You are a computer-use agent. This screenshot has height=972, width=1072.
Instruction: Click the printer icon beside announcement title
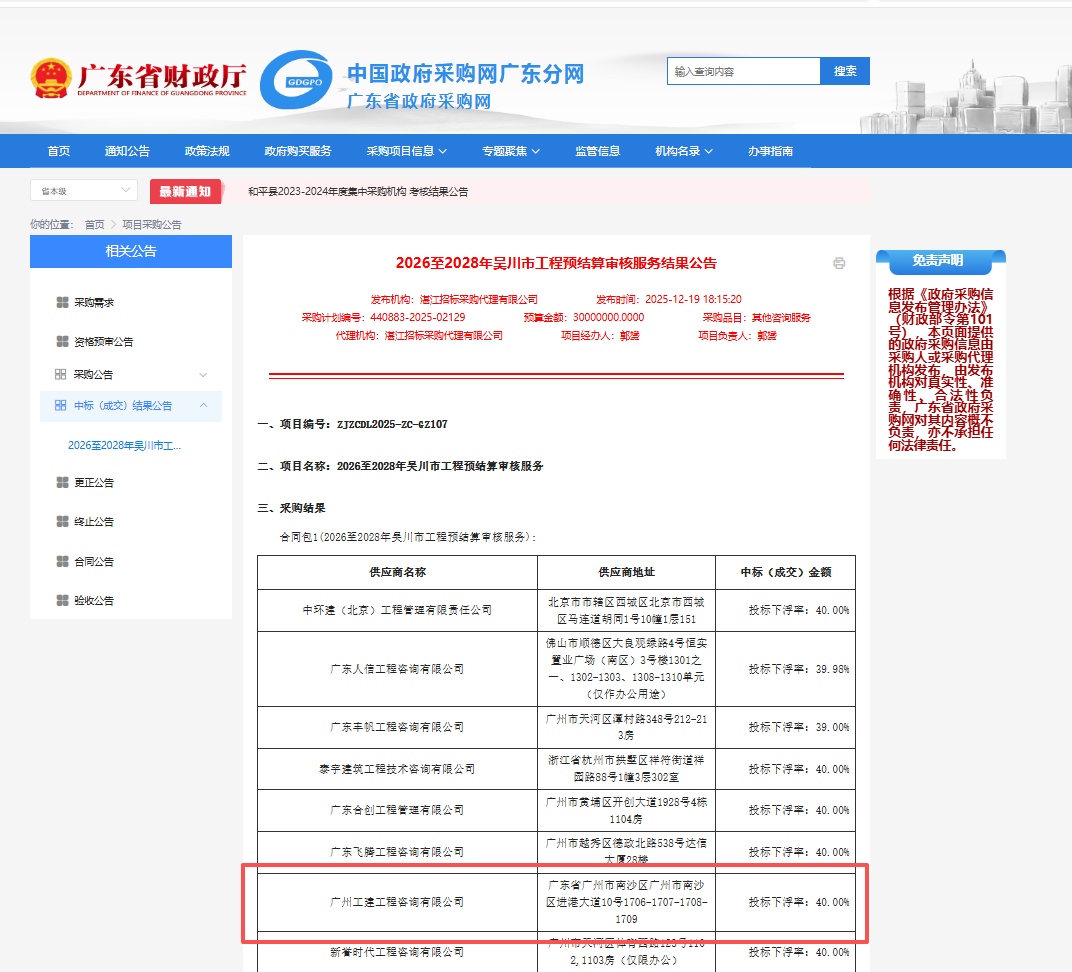tap(839, 263)
